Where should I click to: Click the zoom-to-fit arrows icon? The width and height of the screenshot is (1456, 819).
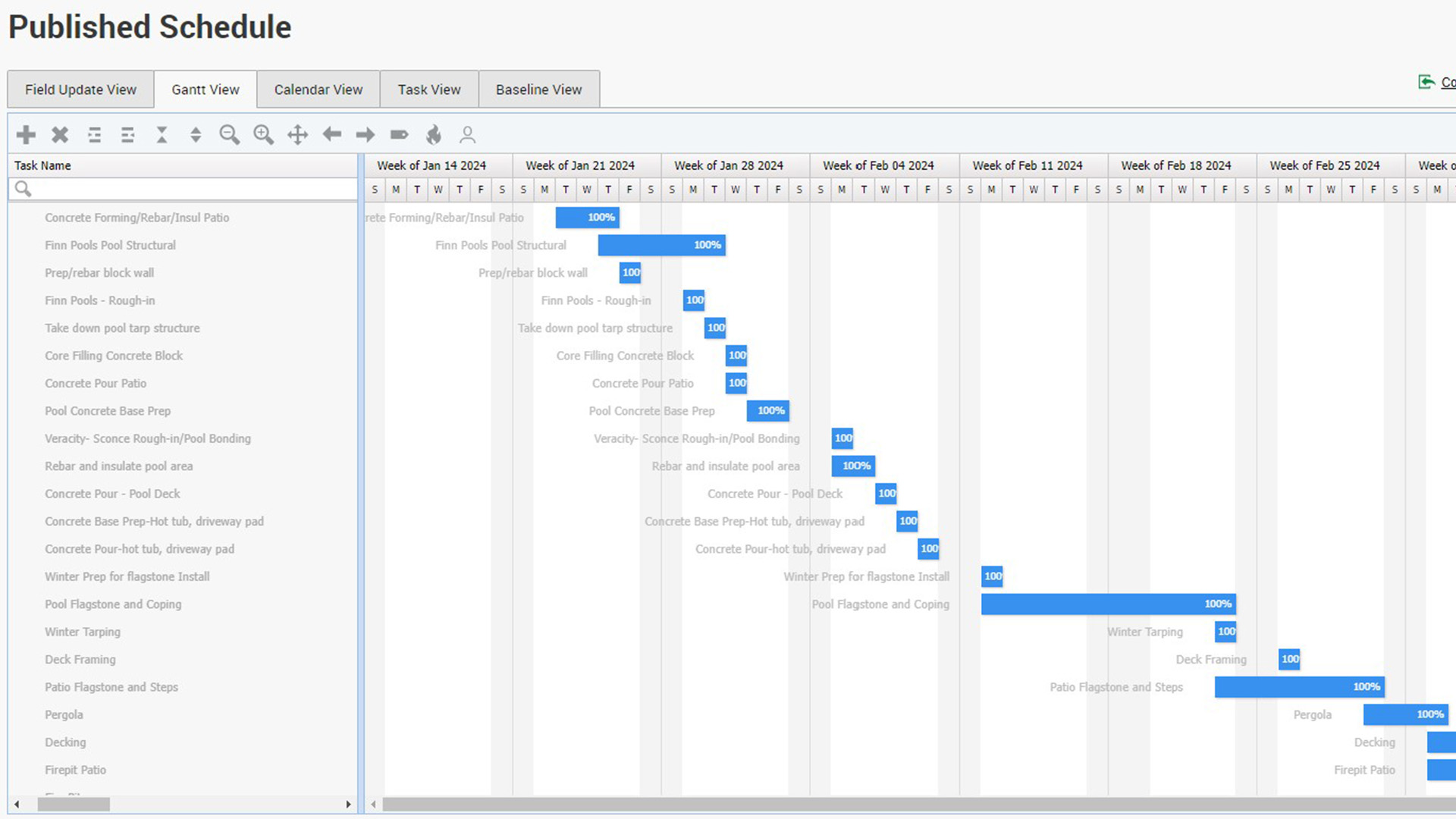coord(297,135)
